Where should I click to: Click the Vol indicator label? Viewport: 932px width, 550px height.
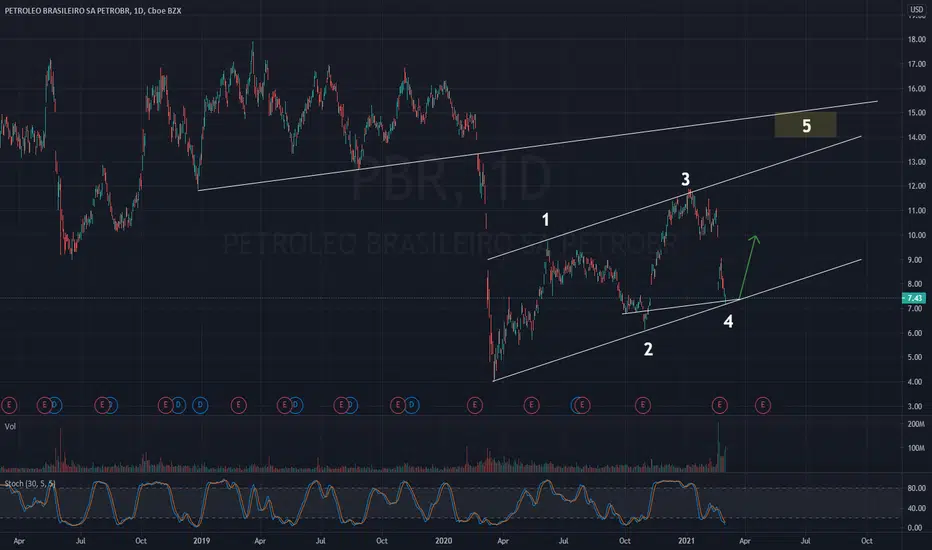pos(10,426)
